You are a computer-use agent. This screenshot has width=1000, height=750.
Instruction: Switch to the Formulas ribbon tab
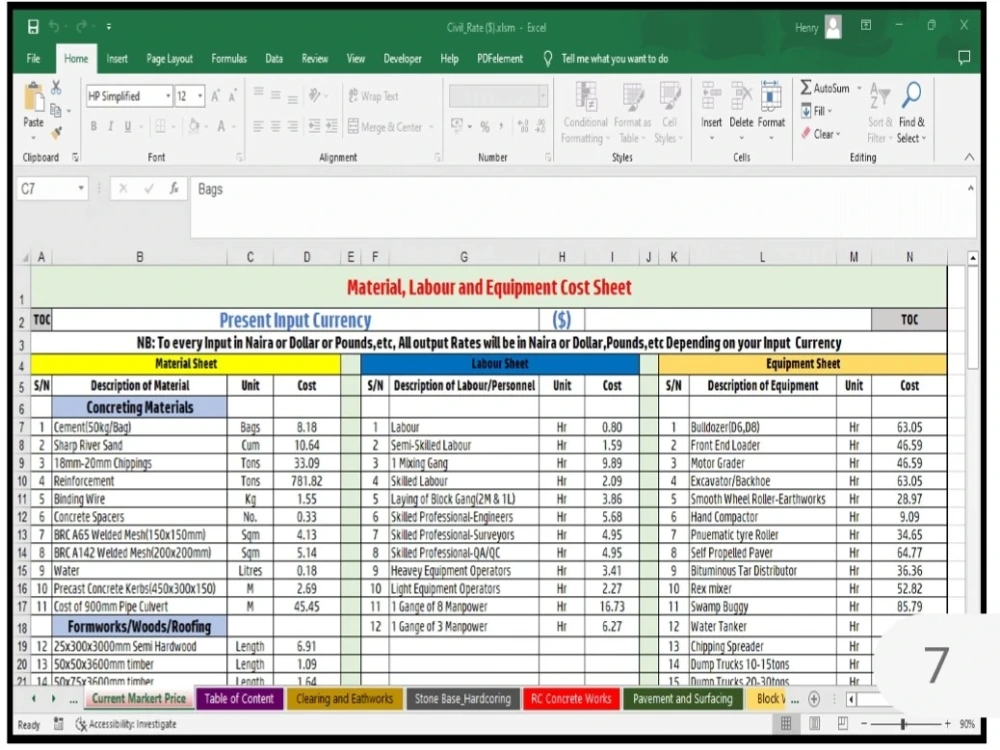pos(229,59)
